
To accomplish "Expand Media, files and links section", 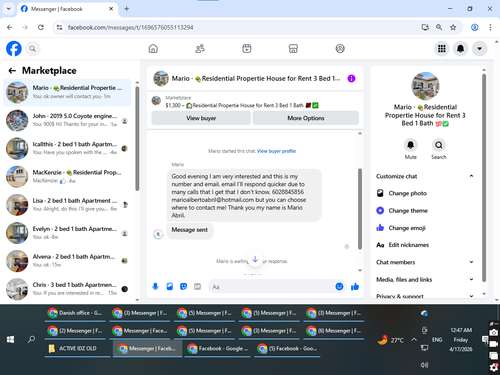I will coord(424,279).
